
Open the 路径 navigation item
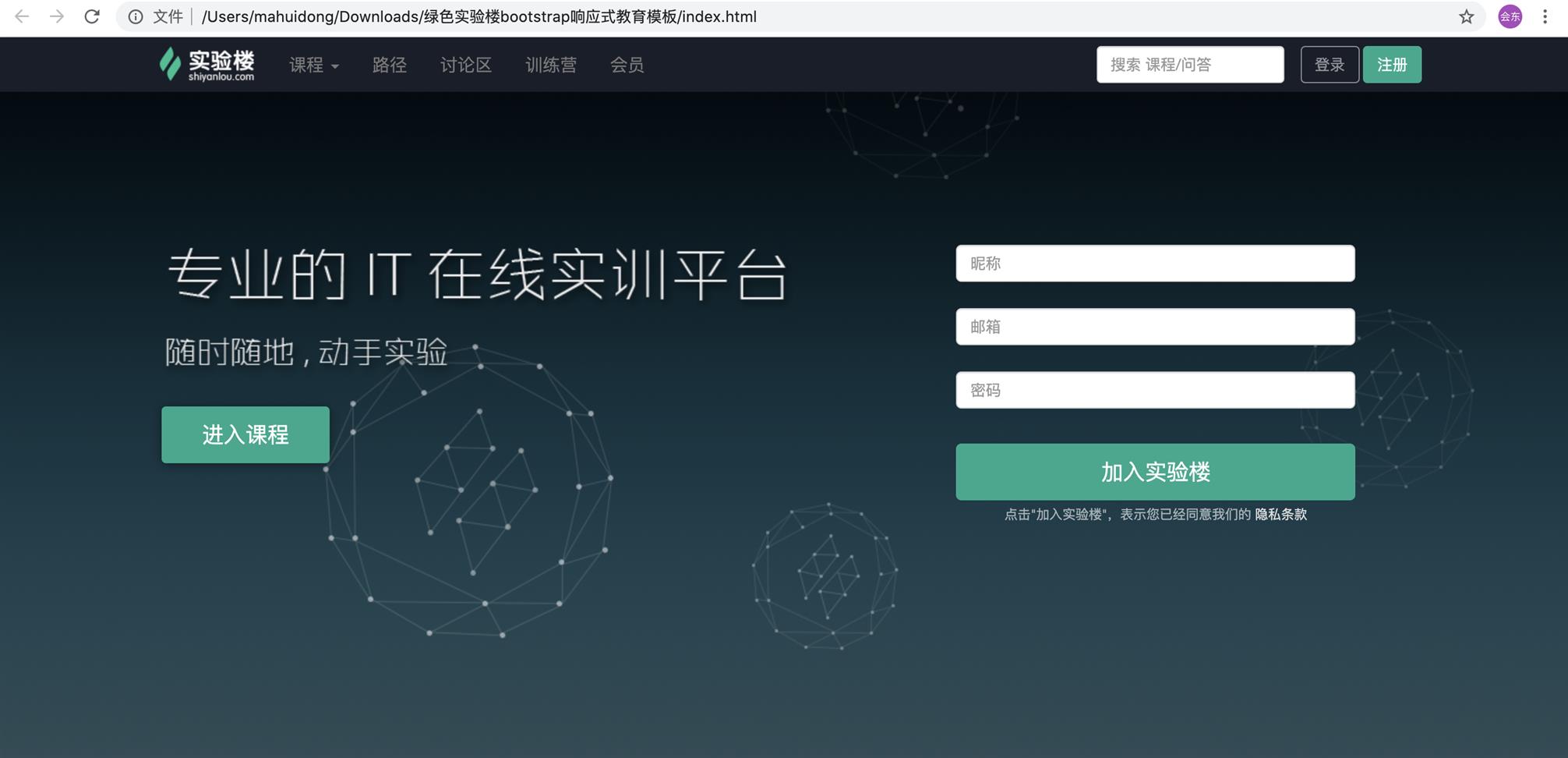[x=389, y=65]
